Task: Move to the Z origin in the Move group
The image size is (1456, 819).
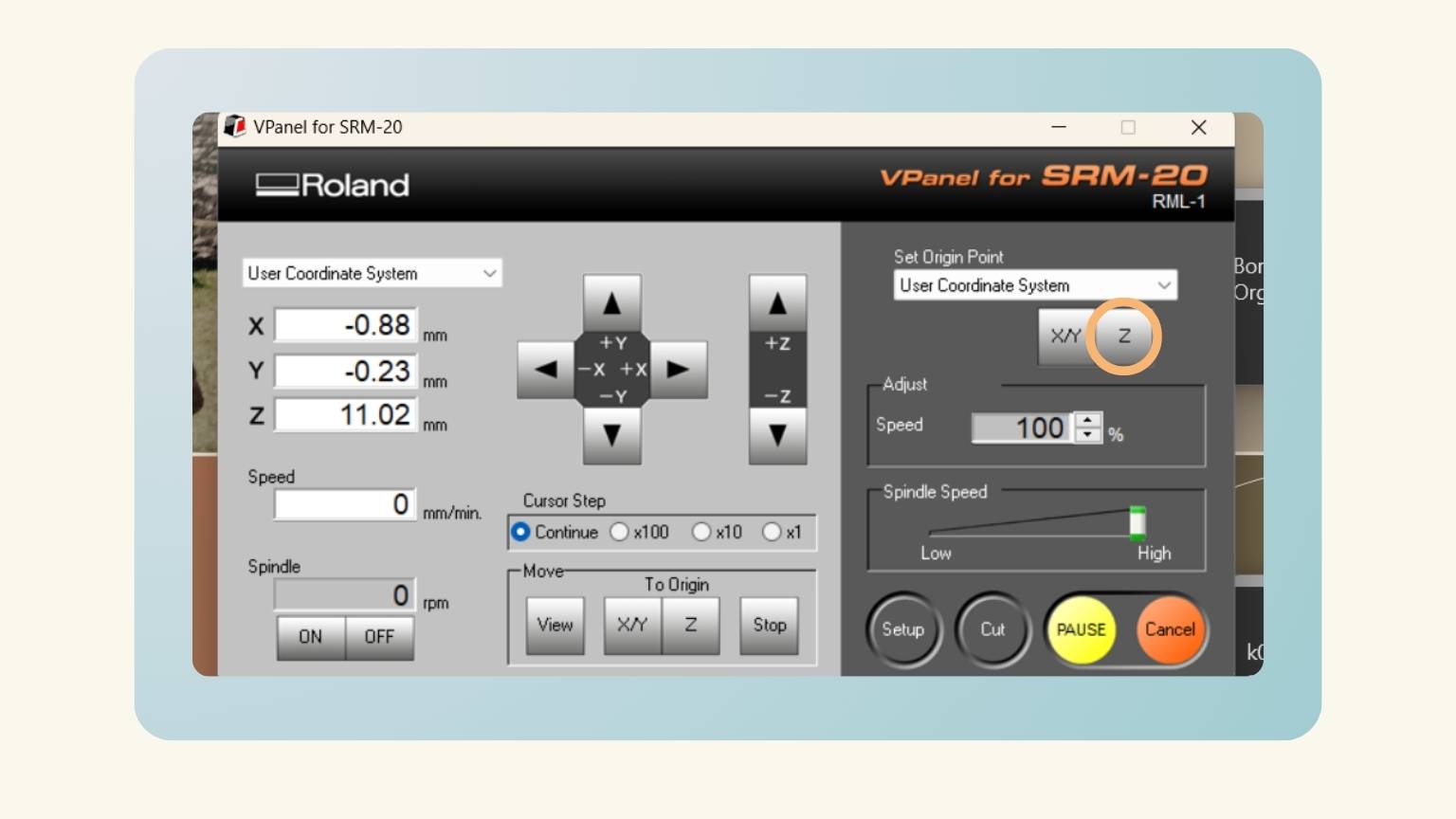Action: (x=691, y=625)
